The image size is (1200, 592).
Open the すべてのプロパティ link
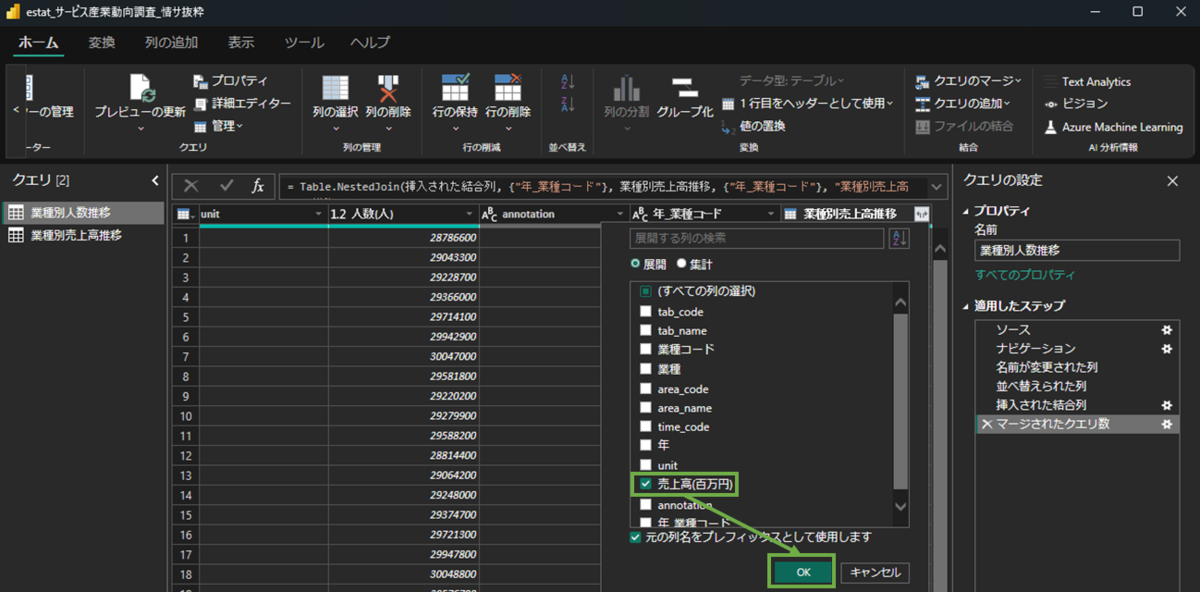1026,275
